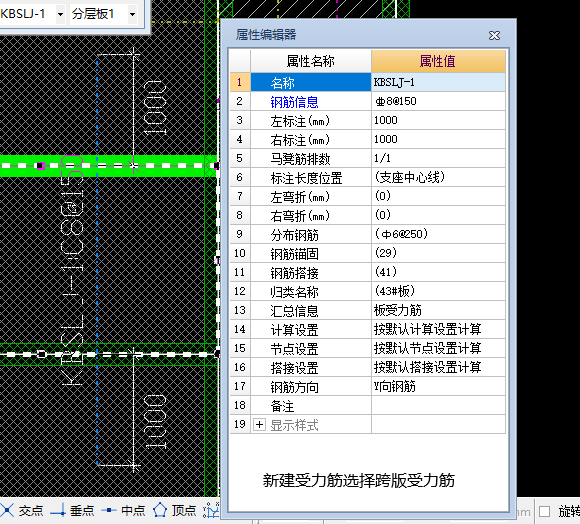
Task: Select the 右标注(mm) value 1000
Action: click(x=438, y=139)
